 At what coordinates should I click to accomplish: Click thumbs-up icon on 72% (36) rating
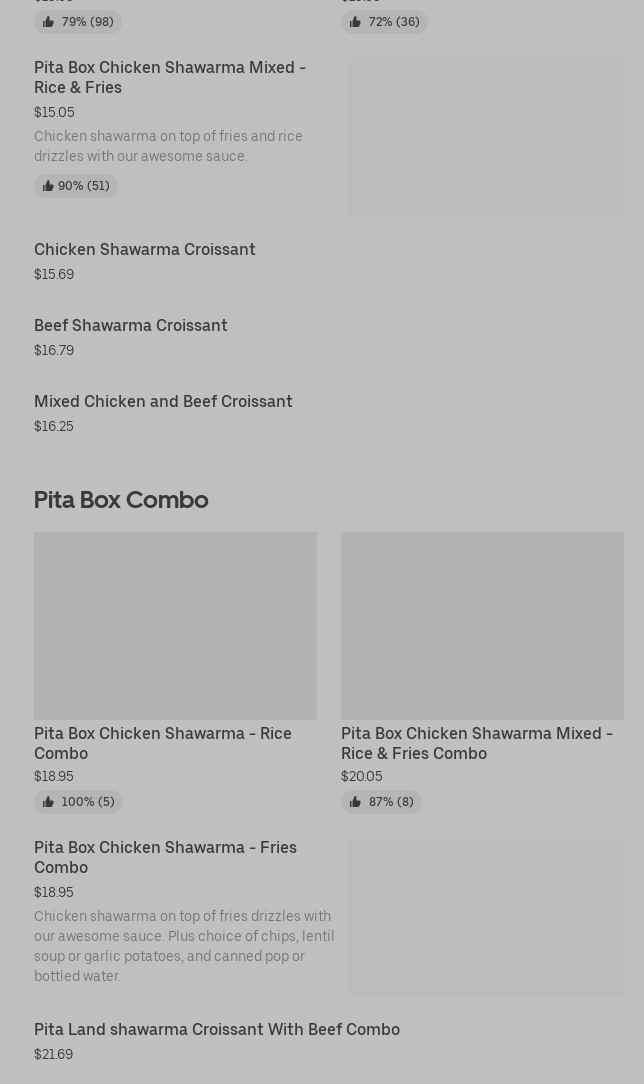[355, 22]
